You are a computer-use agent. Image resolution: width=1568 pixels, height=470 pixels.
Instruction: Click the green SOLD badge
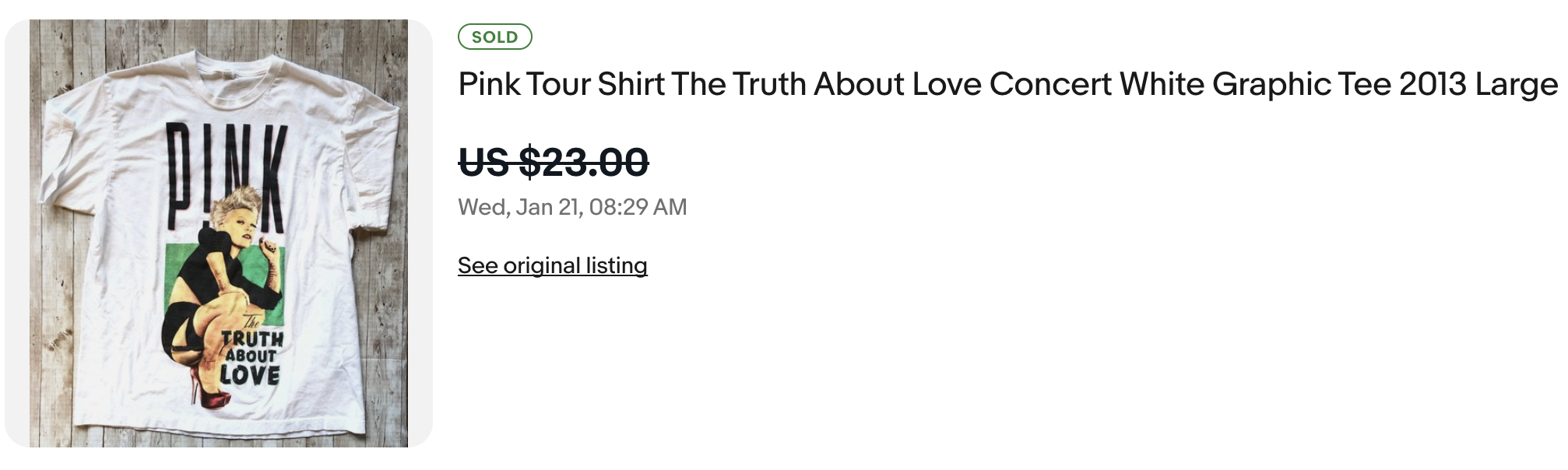tap(494, 37)
